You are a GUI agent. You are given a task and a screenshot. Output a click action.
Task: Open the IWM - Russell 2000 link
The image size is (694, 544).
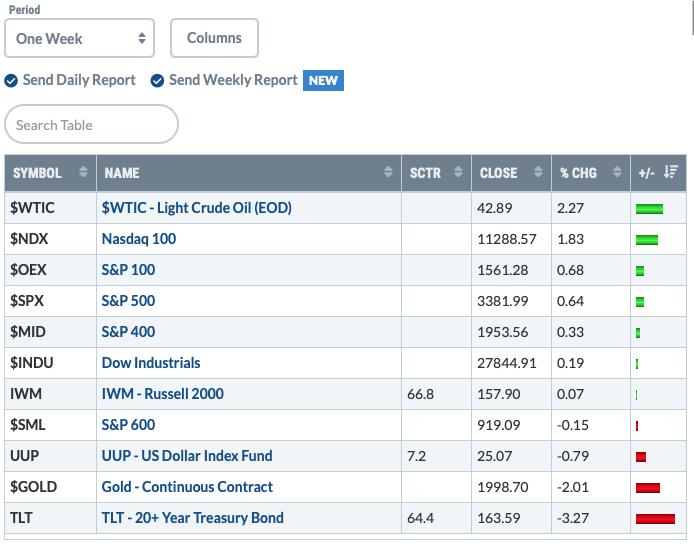click(x=162, y=394)
